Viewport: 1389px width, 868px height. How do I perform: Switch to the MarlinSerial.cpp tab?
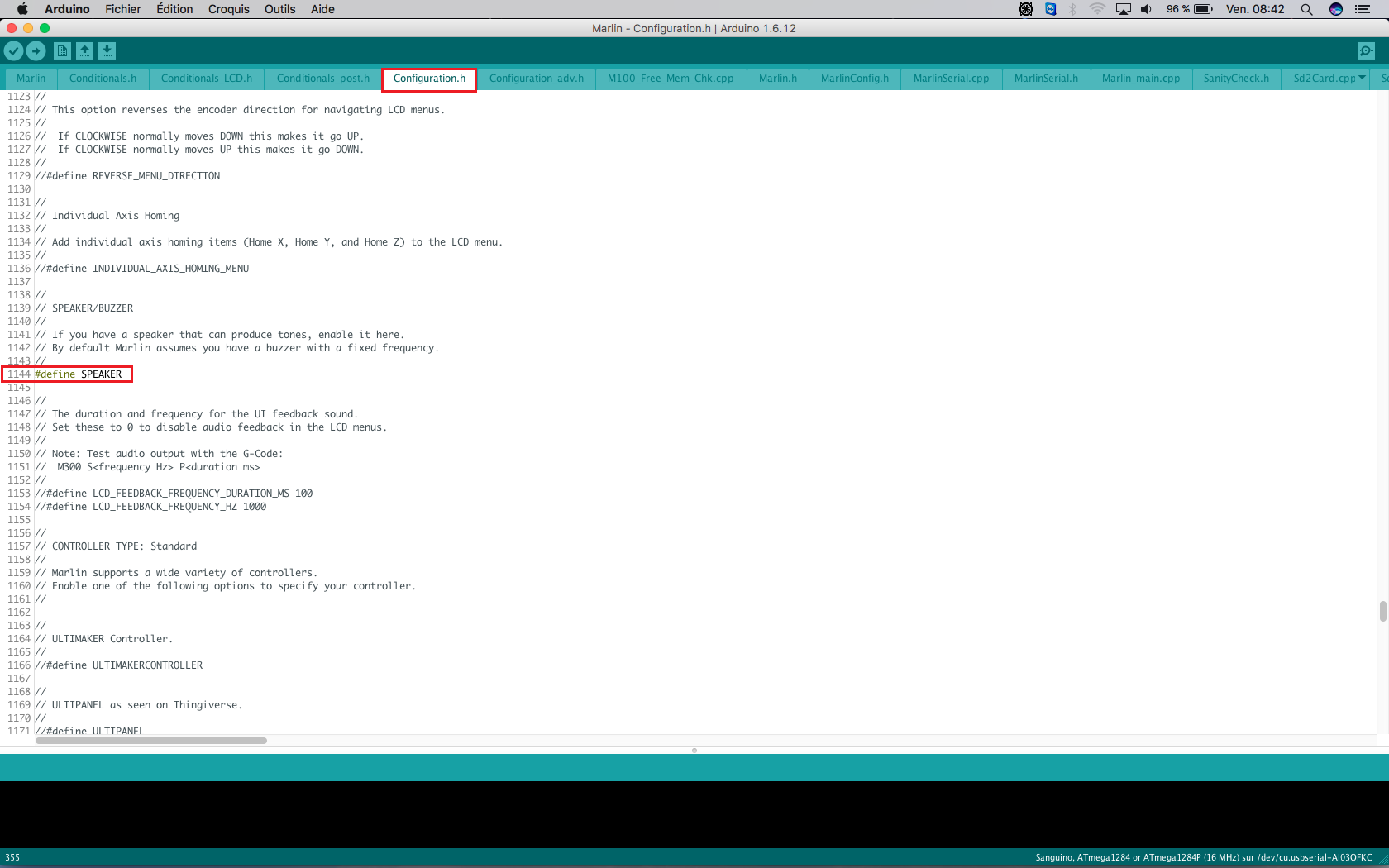coord(952,79)
